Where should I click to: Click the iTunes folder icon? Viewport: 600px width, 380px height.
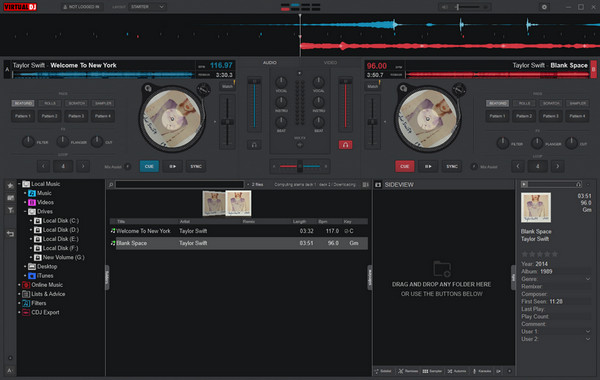pyautogui.click(x=32, y=276)
